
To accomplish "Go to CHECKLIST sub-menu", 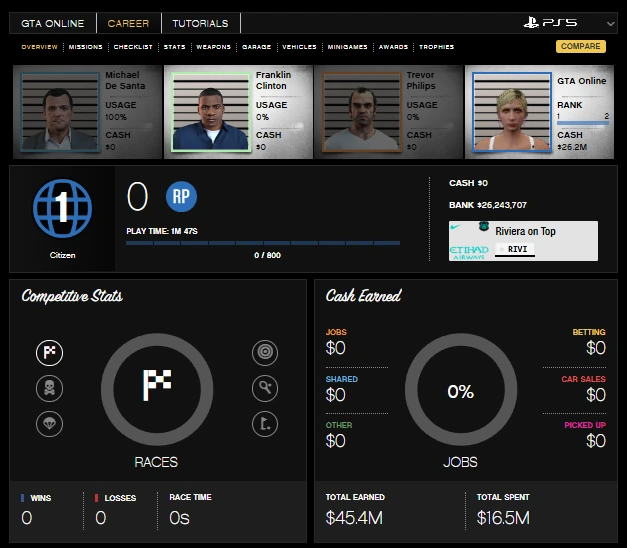I will [133, 47].
